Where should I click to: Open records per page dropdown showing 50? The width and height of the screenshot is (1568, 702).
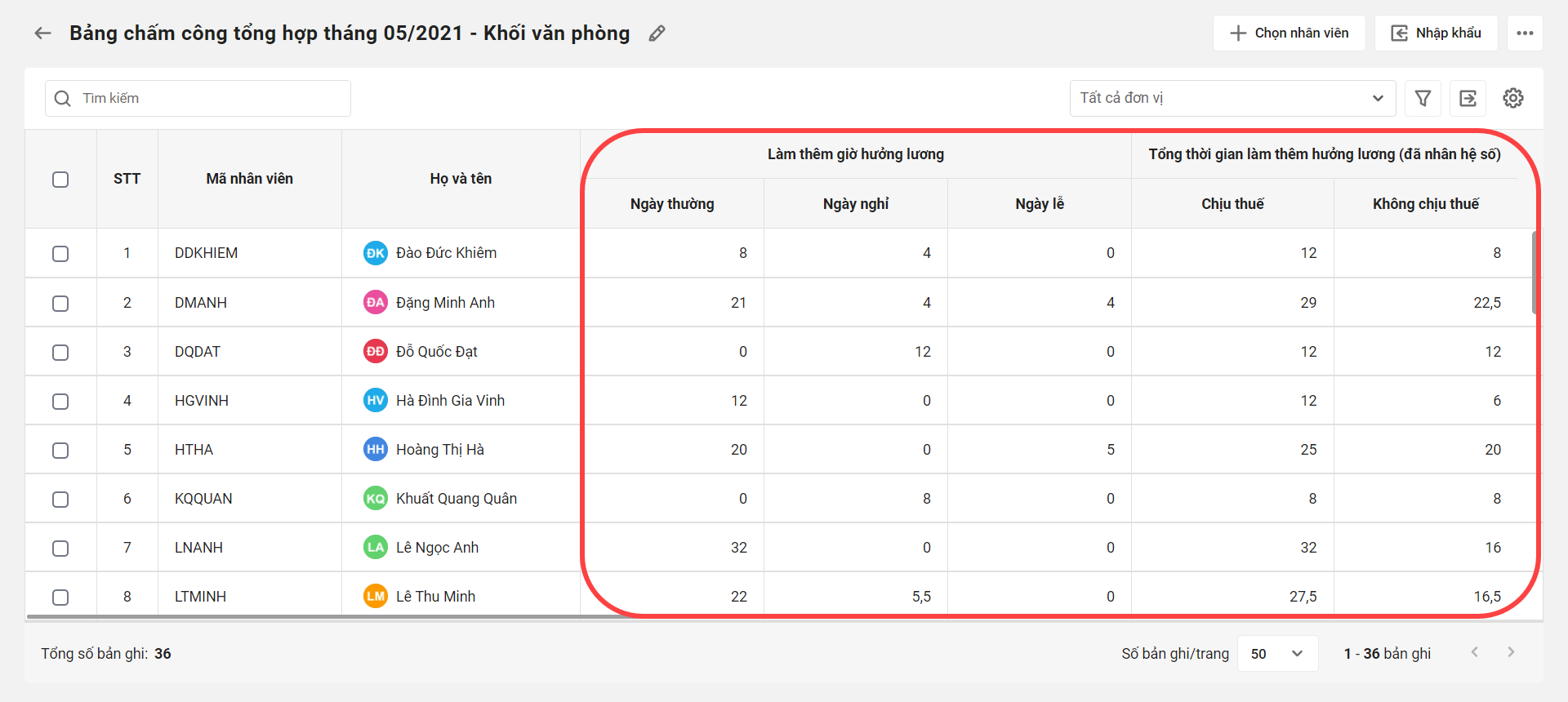point(1277,654)
